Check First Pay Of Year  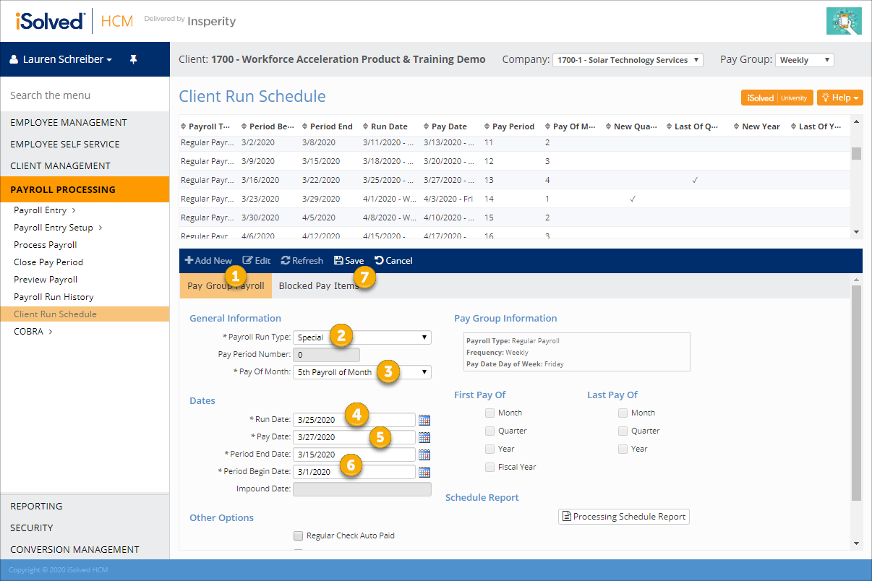[490, 449]
